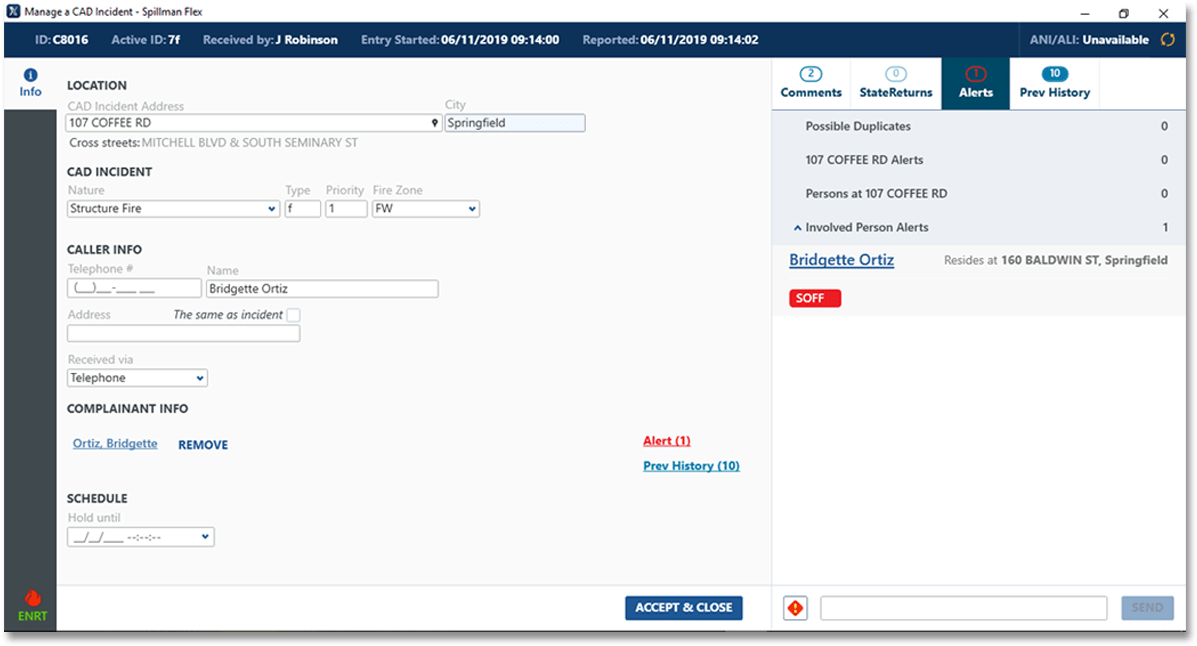Switch to the StateReturns tab
The width and height of the screenshot is (1197, 646).
pyautogui.click(x=896, y=83)
